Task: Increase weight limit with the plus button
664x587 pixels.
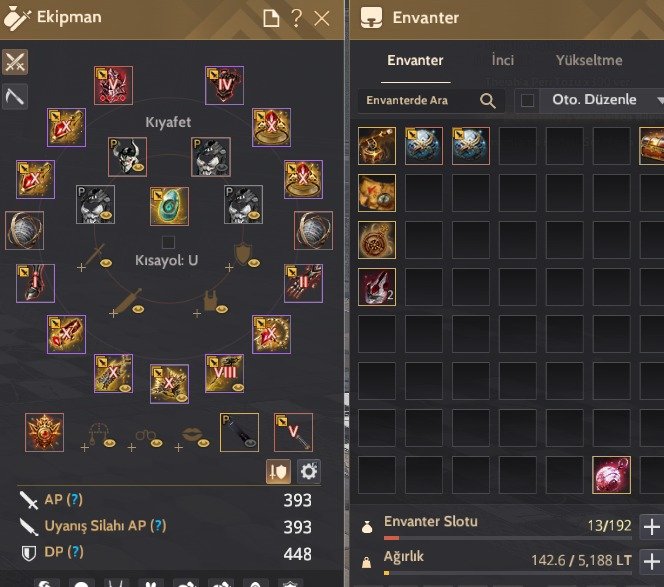Action: (651, 561)
